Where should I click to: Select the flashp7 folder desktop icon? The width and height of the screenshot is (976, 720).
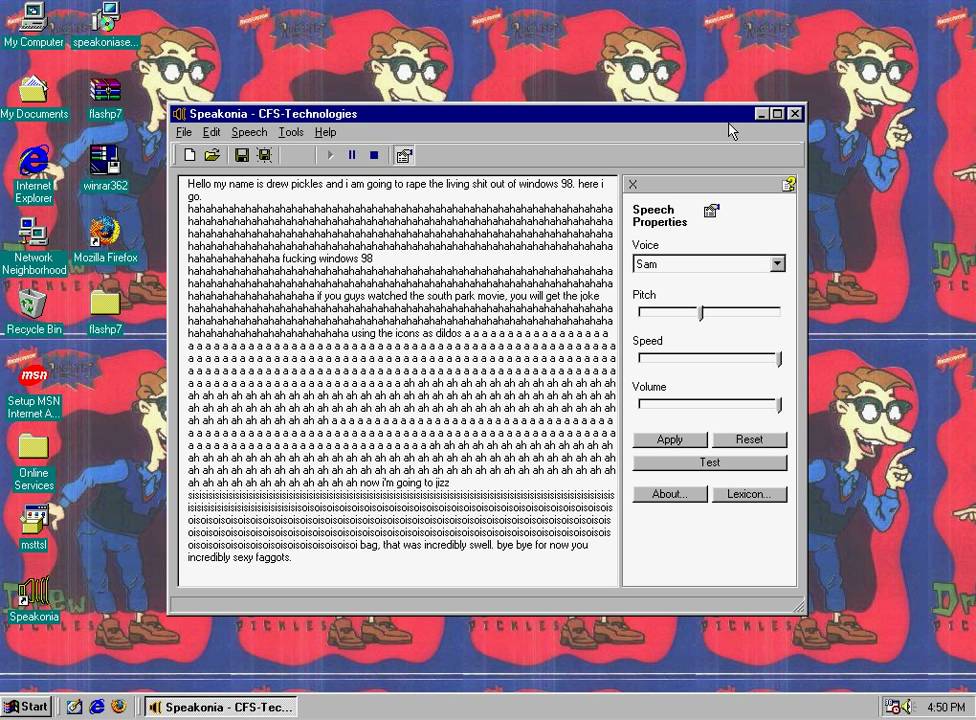pos(105,313)
